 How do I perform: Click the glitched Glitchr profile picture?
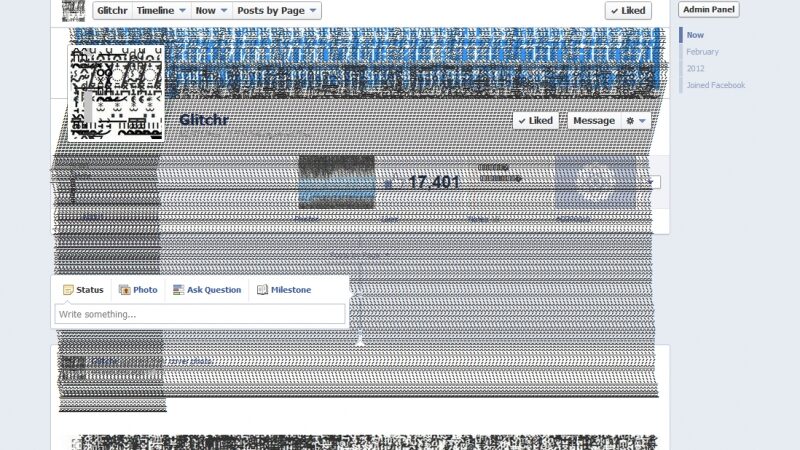pos(116,92)
